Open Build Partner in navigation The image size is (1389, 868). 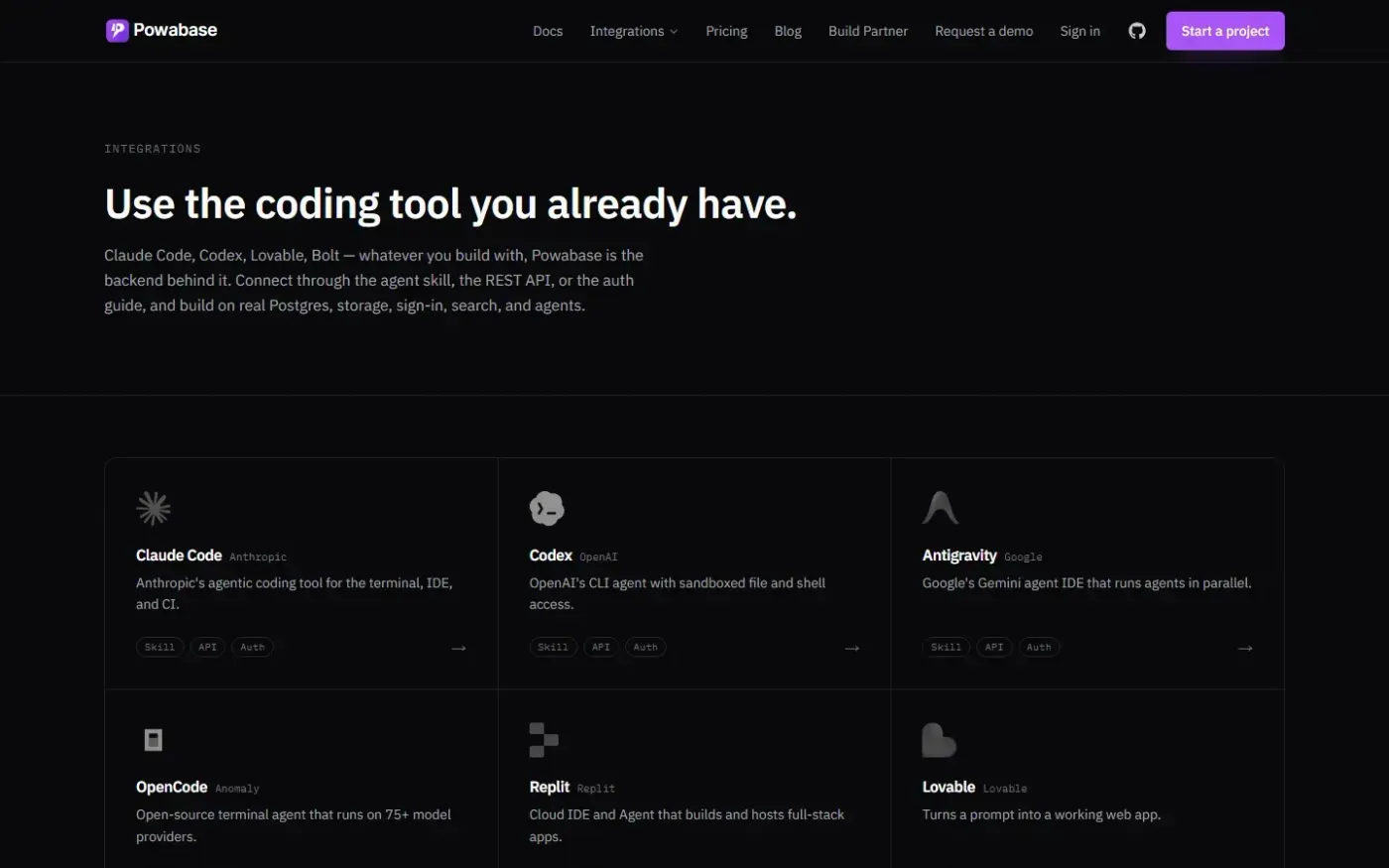pyautogui.click(x=868, y=31)
